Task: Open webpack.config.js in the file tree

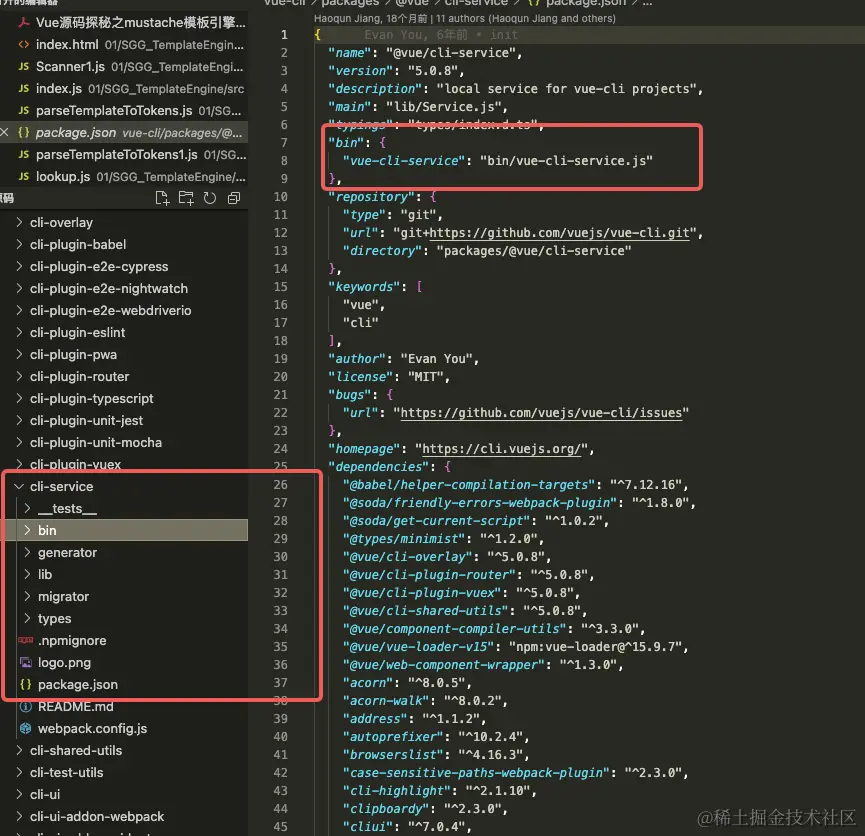Action: [x=124, y=728]
